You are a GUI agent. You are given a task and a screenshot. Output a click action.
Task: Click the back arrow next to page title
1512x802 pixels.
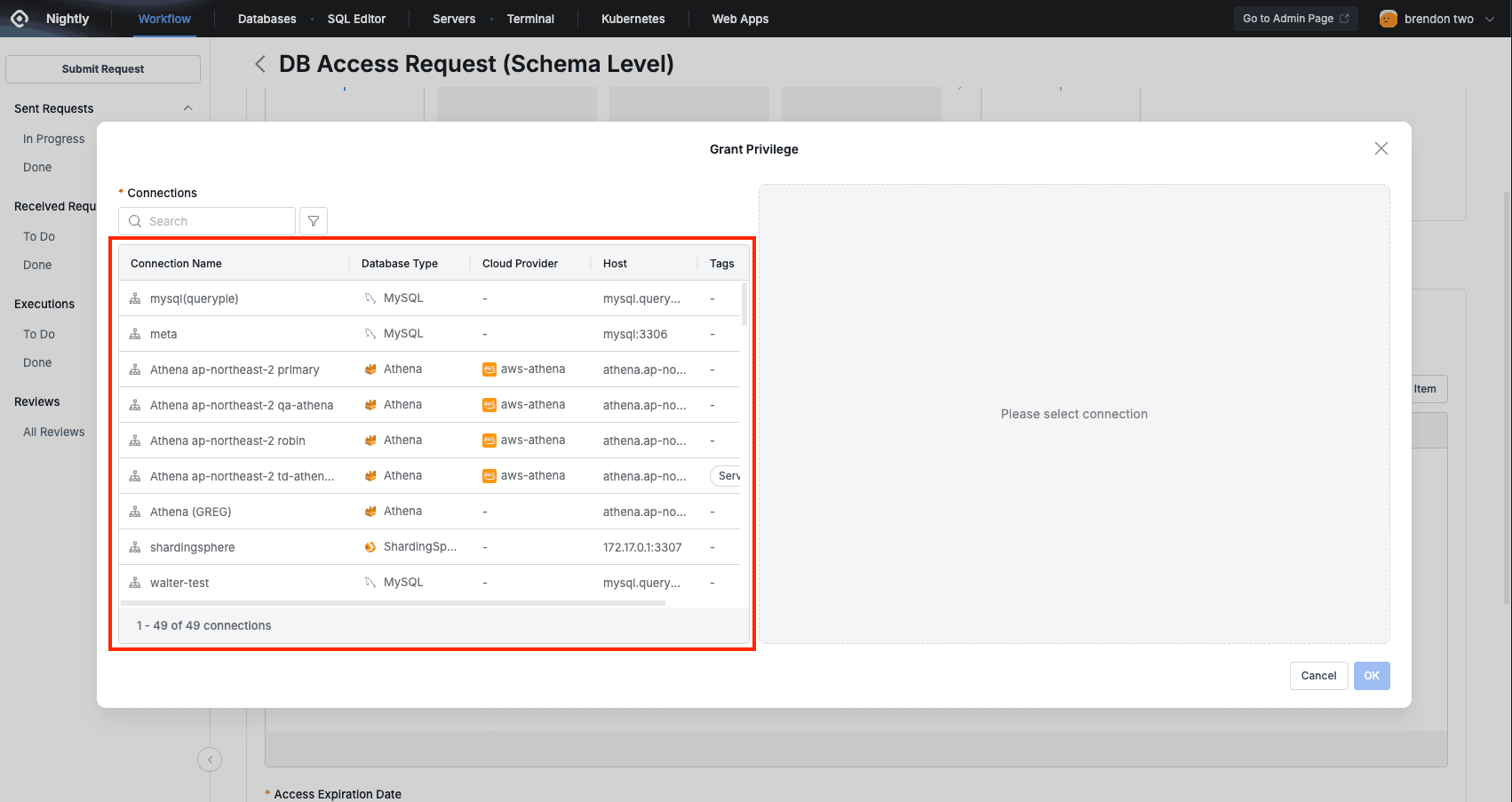click(259, 64)
